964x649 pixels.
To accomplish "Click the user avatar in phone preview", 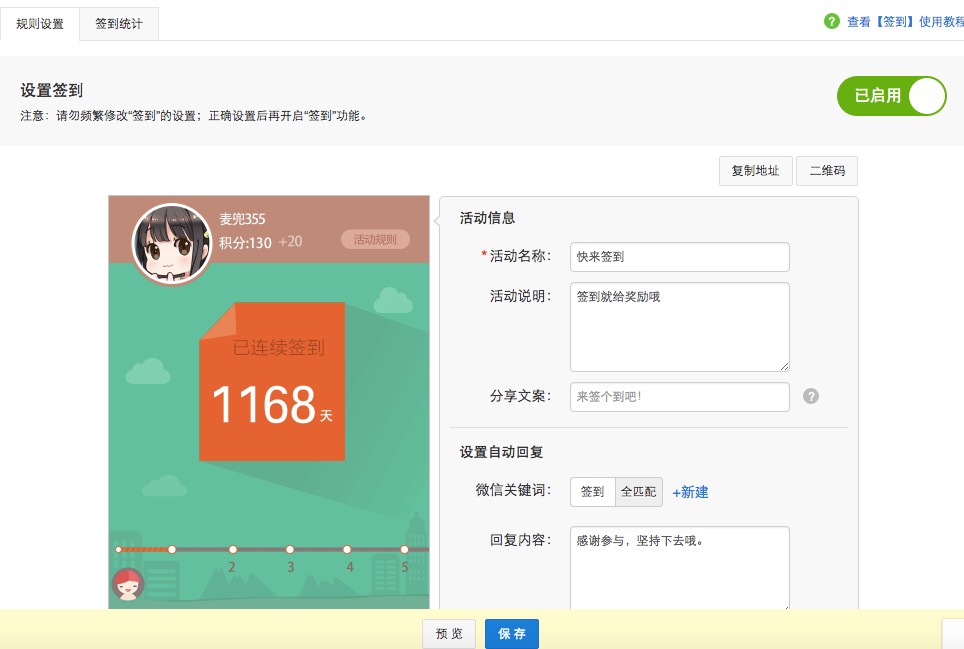I will click(x=171, y=244).
